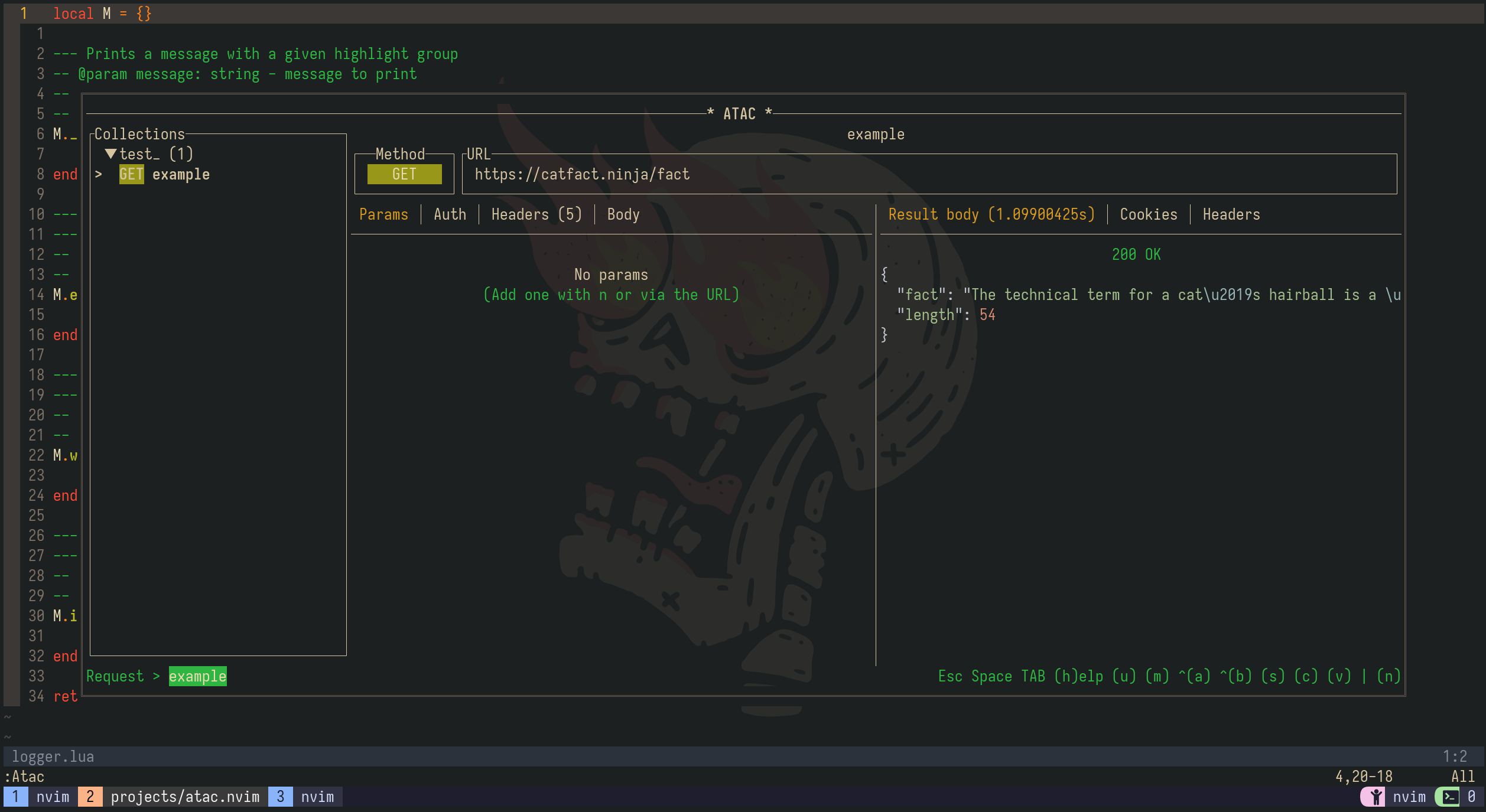Click the (u) shortcut hint
This screenshot has width=1486, height=812.
pos(1124,676)
